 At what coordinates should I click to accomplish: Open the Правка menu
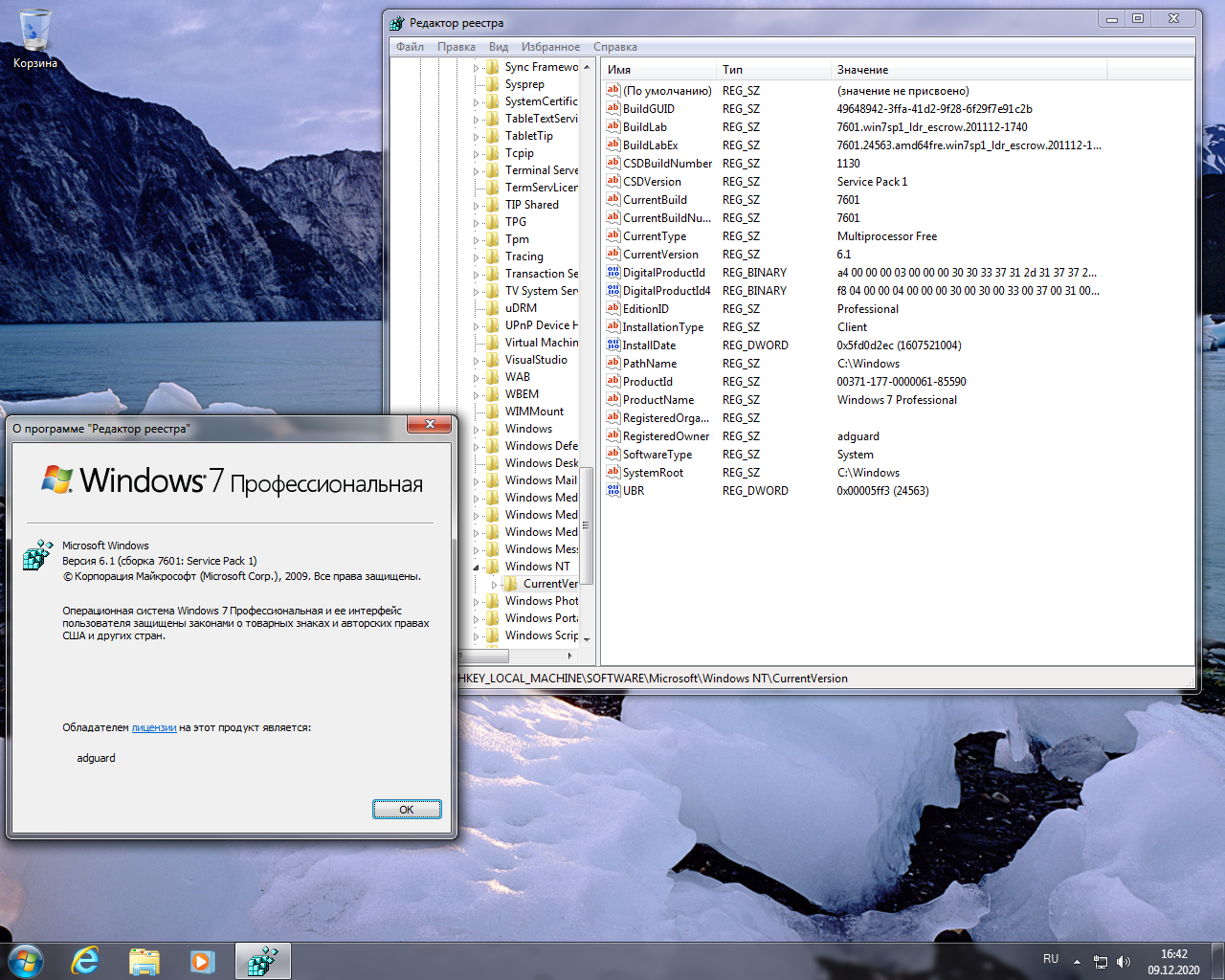tap(457, 47)
